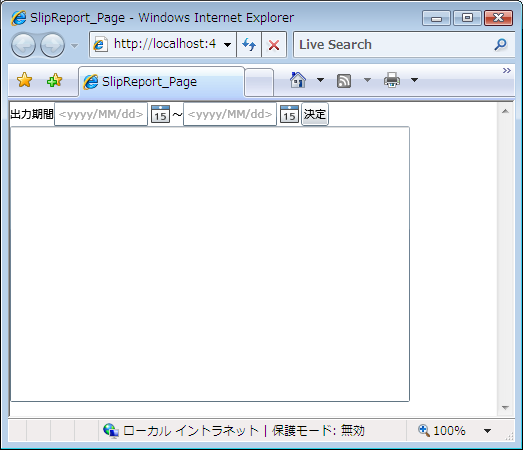Click the 決定 button
Viewport: 523px width, 450px height.
315,114
